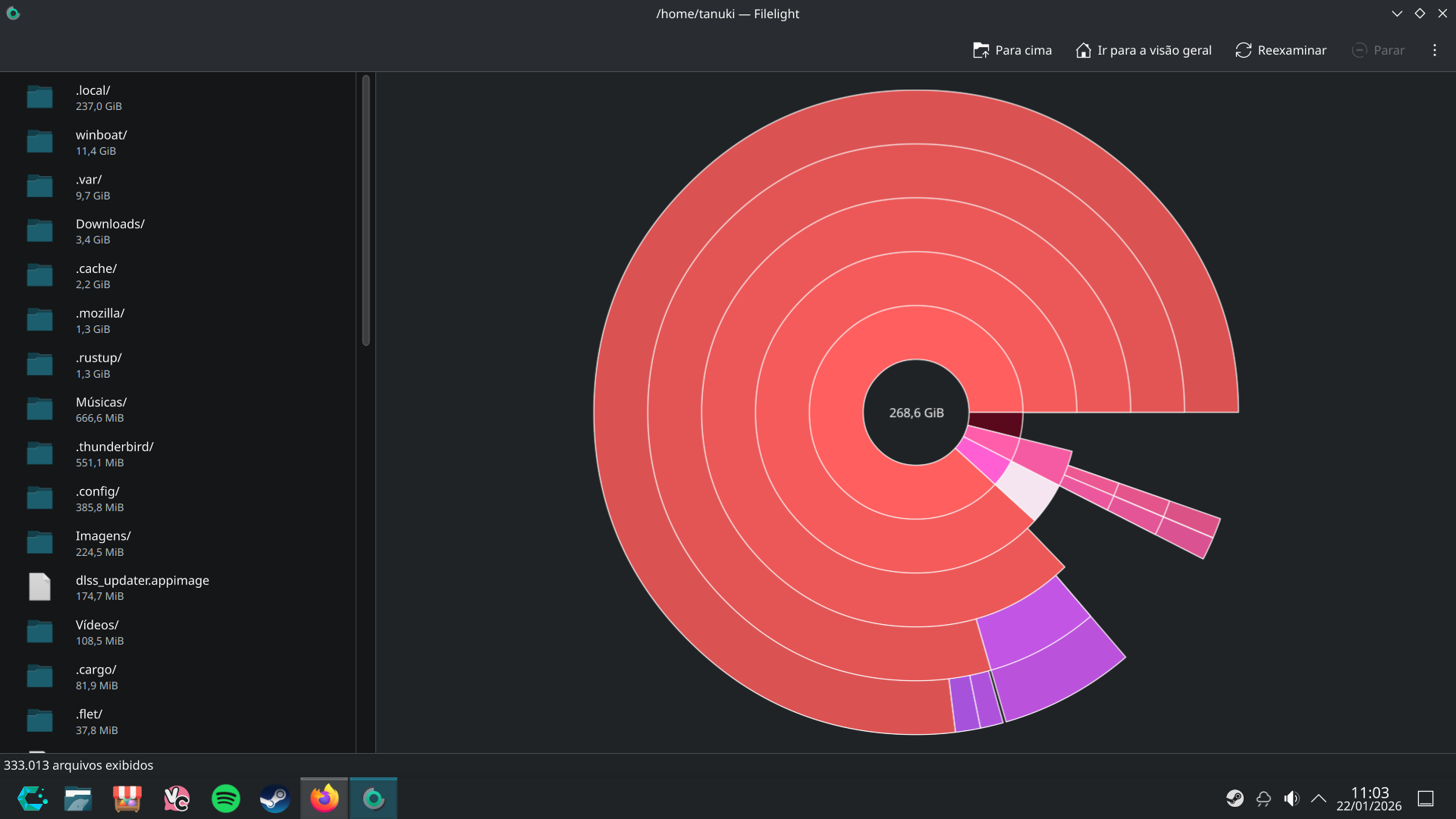Screen dimensions: 1456x819
Task: Click the file list scrollbar
Action: 366,211
